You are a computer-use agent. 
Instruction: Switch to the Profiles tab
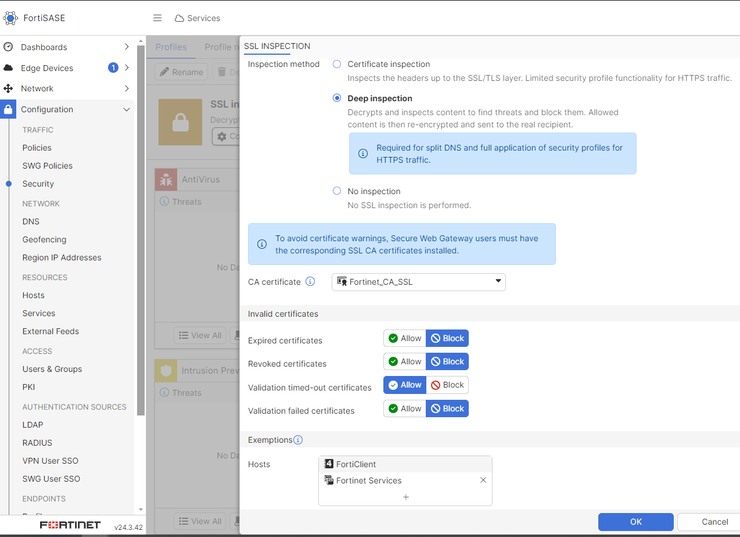pyautogui.click(x=171, y=47)
